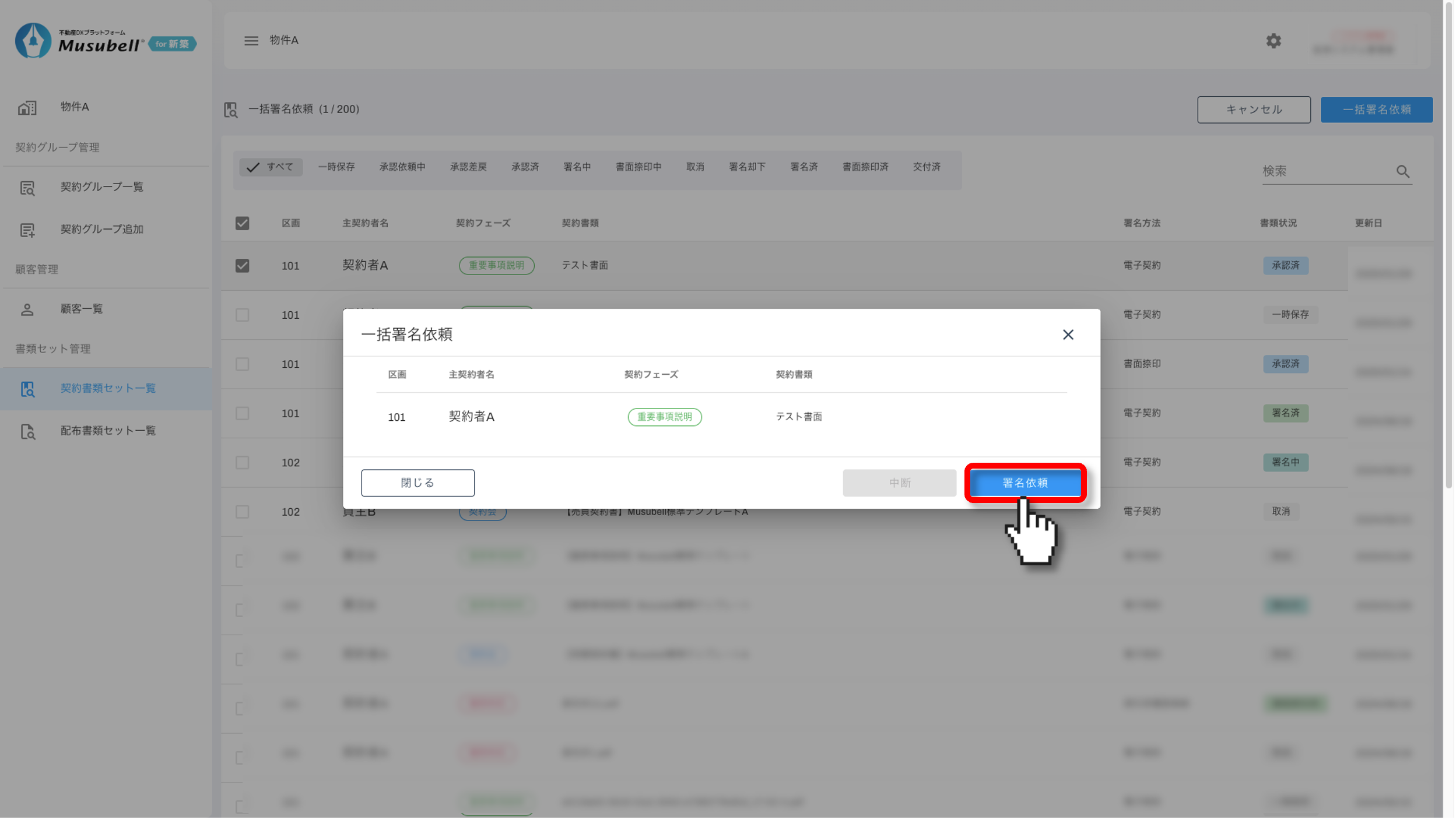The height and width of the screenshot is (820, 1456).
Task: Click the 閉じる button
Action: click(x=417, y=483)
